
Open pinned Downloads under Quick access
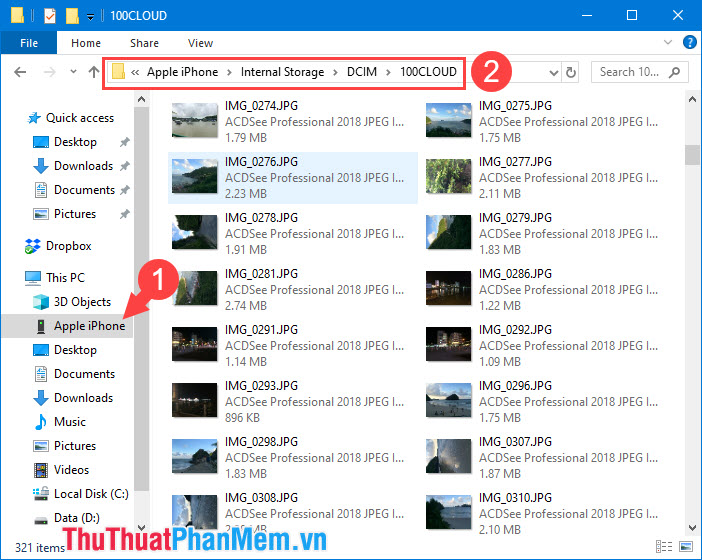point(84,166)
